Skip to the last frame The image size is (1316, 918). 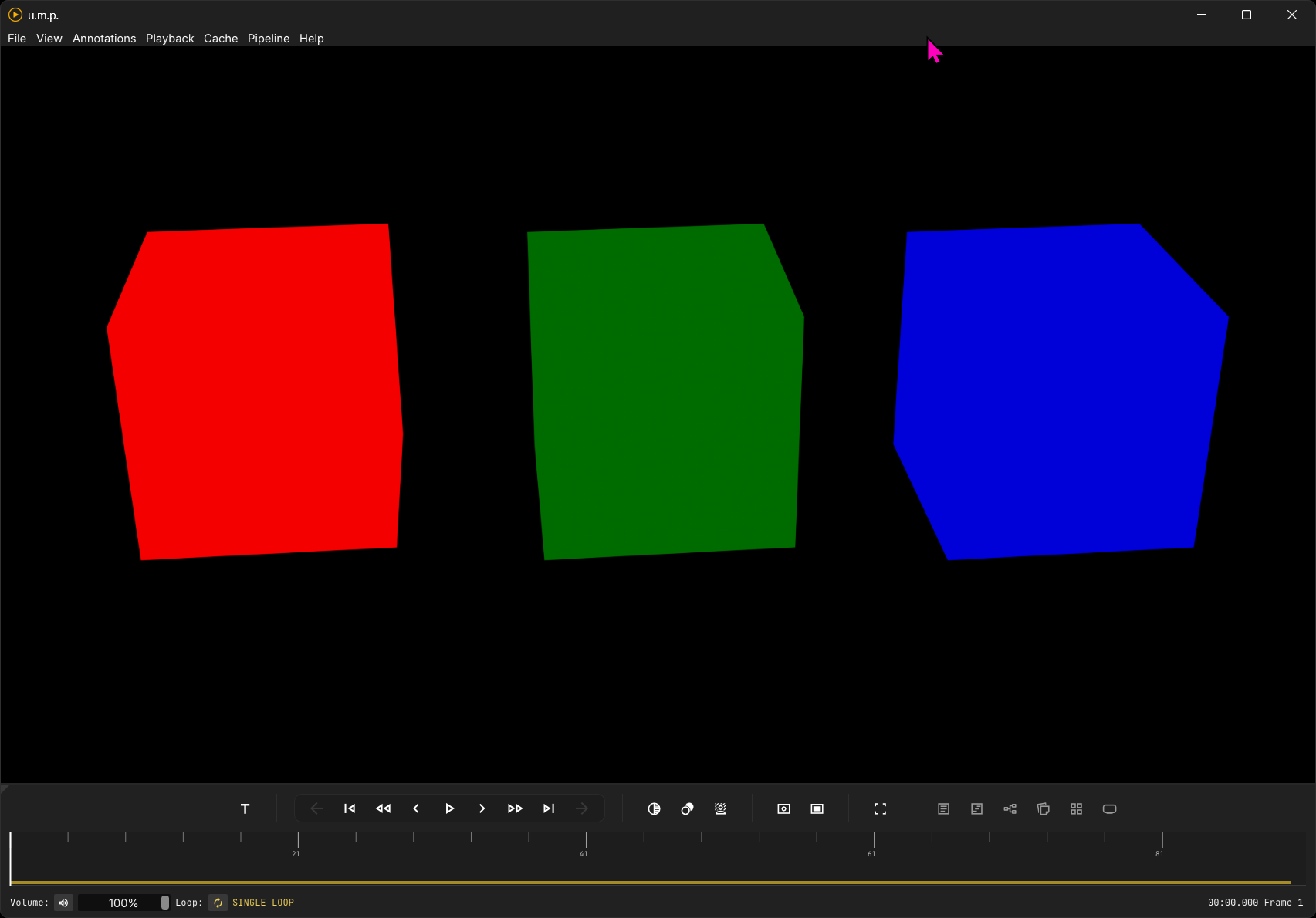pyautogui.click(x=549, y=808)
